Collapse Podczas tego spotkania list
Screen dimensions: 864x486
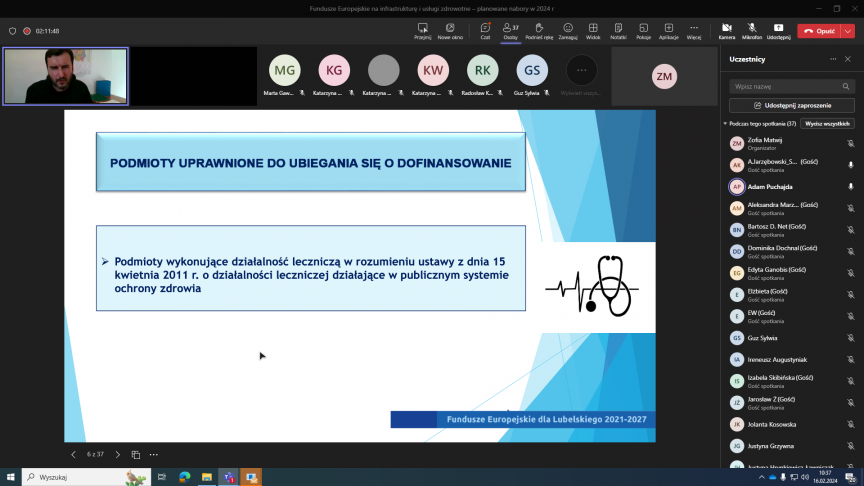725,124
